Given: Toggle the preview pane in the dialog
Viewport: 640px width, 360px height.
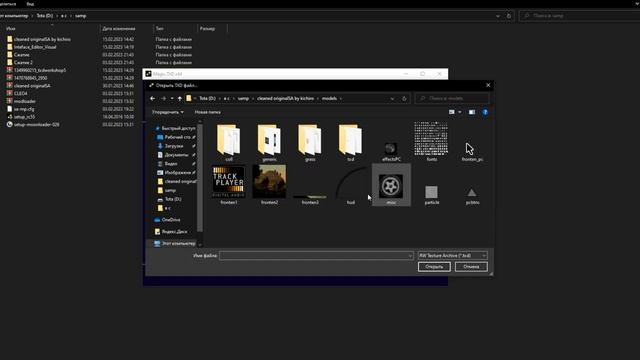Looking at the screenshot, I should pos(471,112).
